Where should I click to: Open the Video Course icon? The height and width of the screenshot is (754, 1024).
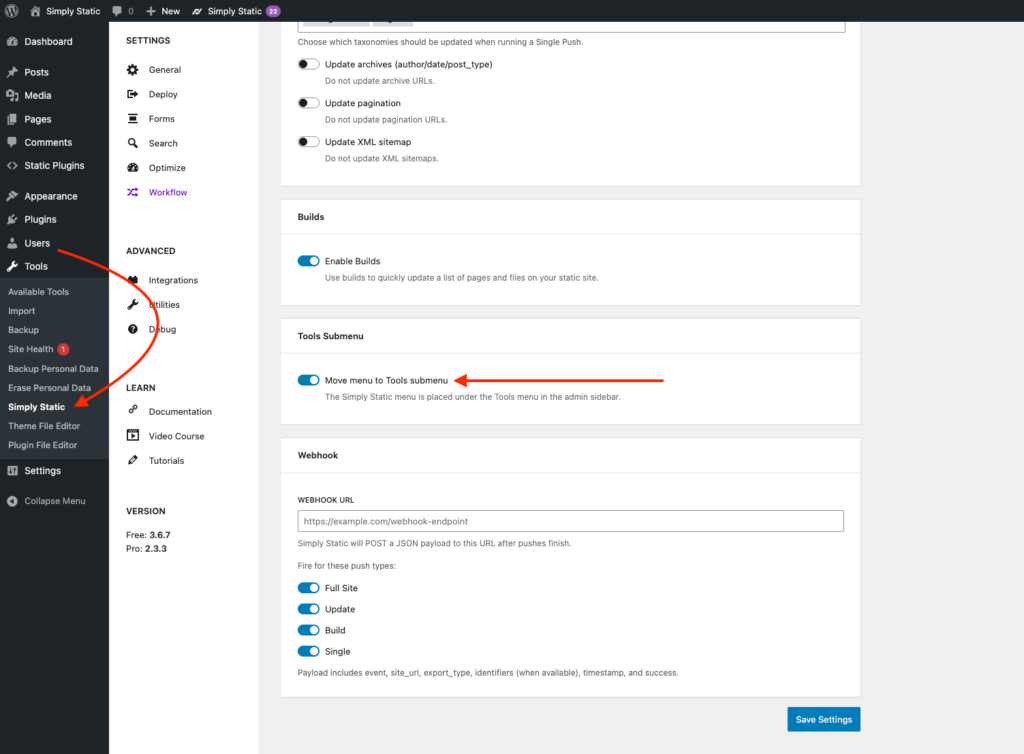tap(133, 436)
